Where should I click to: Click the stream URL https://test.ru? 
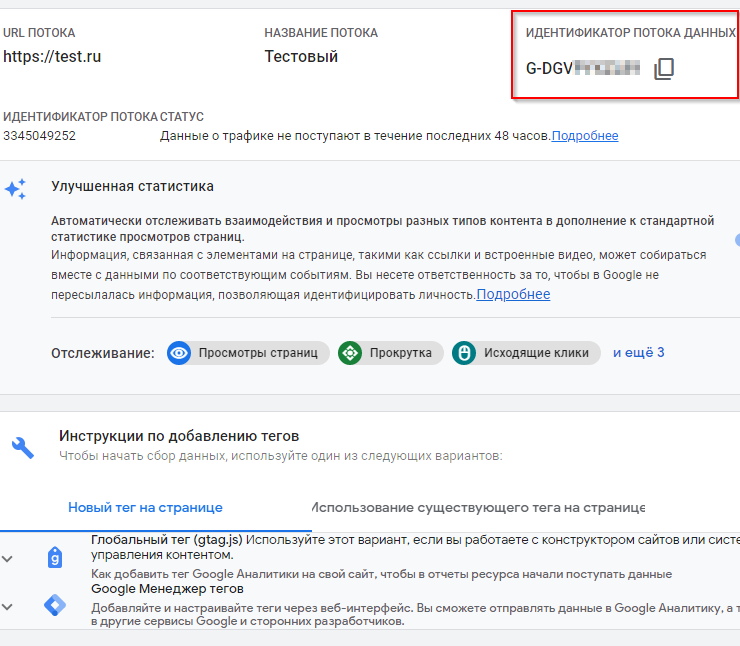tap(52, 57)
